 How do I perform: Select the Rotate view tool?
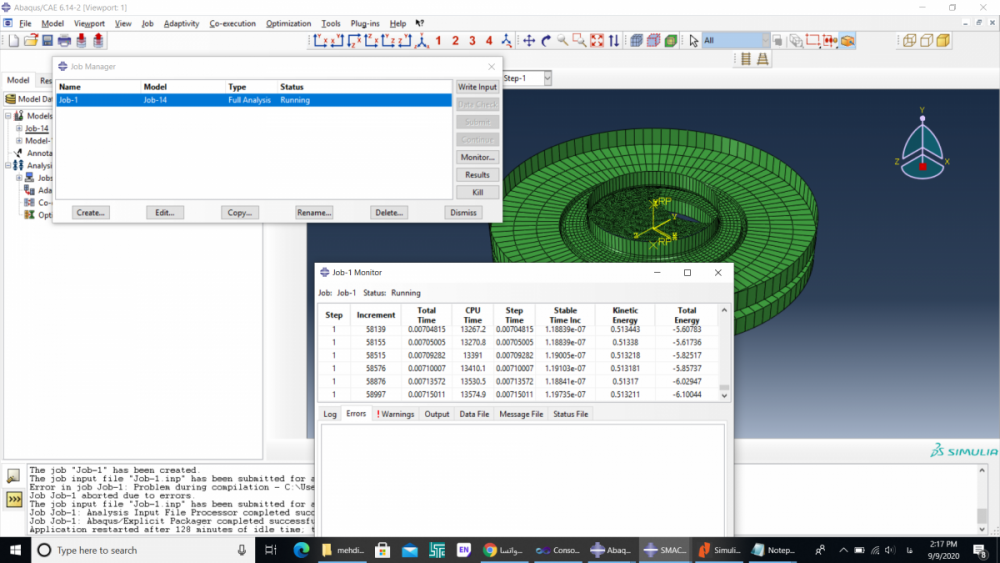pos(546,41)
